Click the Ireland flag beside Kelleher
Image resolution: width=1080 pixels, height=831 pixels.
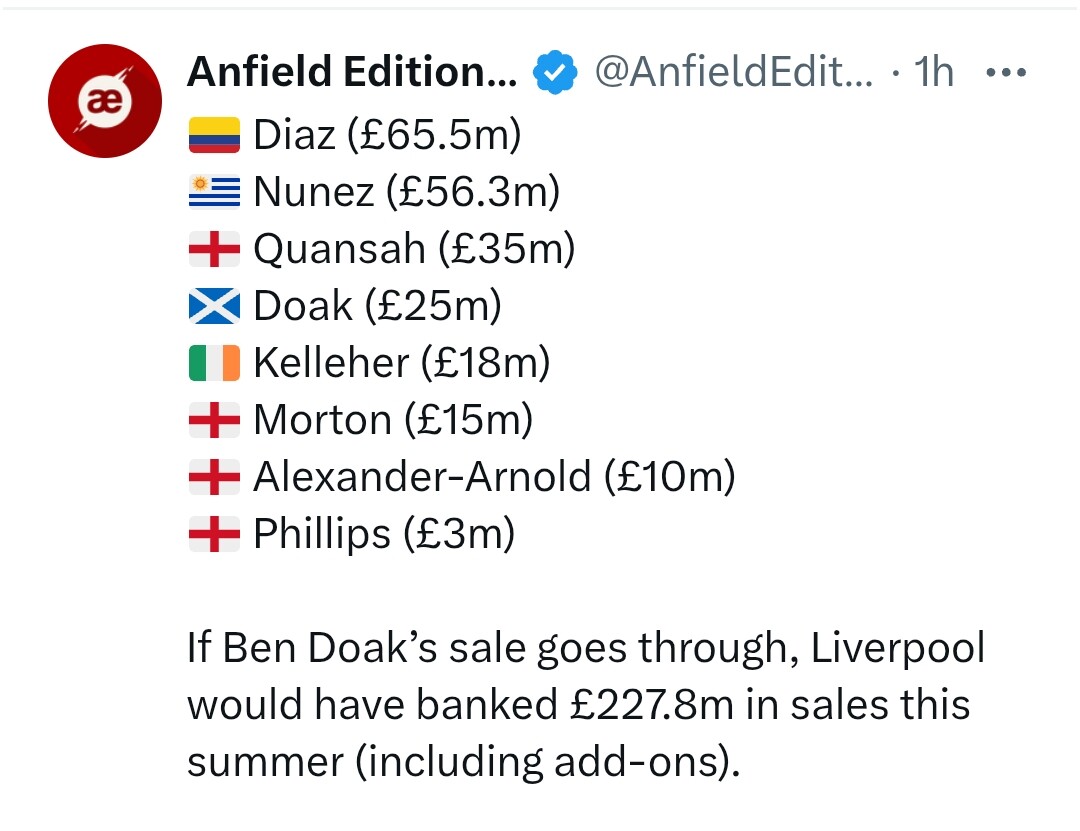click(215, 363)
